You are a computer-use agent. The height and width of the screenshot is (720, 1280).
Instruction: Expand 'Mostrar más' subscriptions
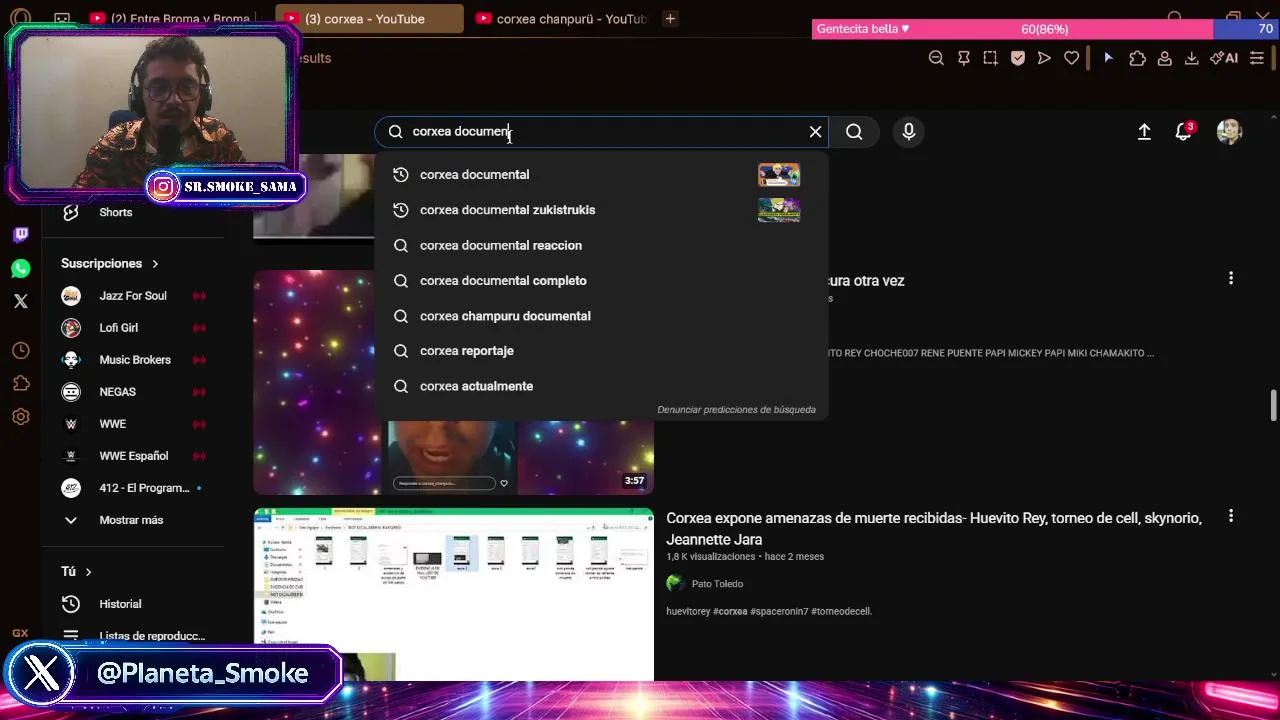coord(132,520)
